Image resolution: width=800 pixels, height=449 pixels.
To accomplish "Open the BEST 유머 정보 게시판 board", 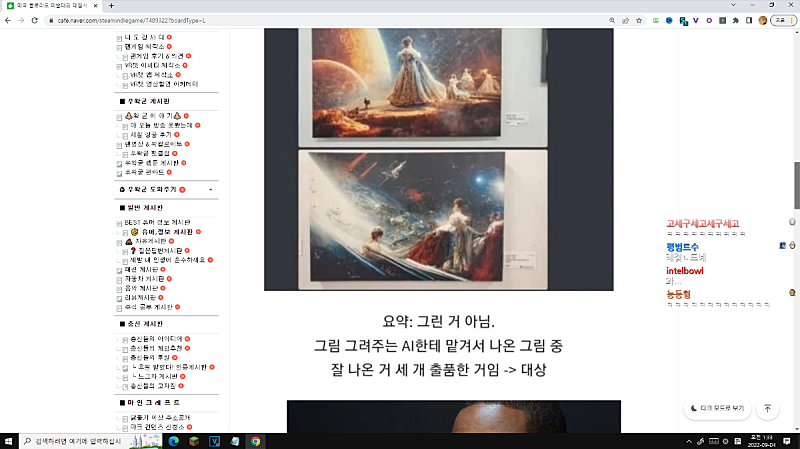I will click(157, 222).
